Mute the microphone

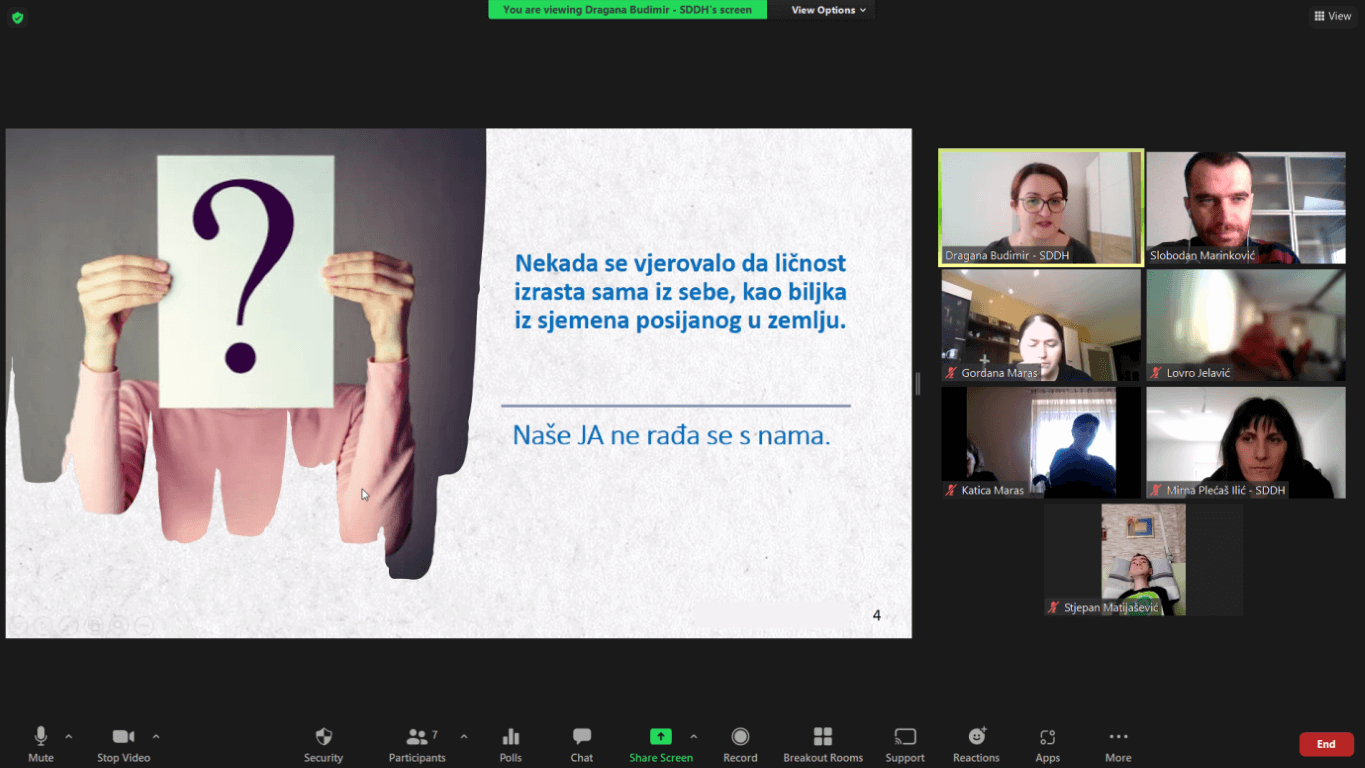41,743
